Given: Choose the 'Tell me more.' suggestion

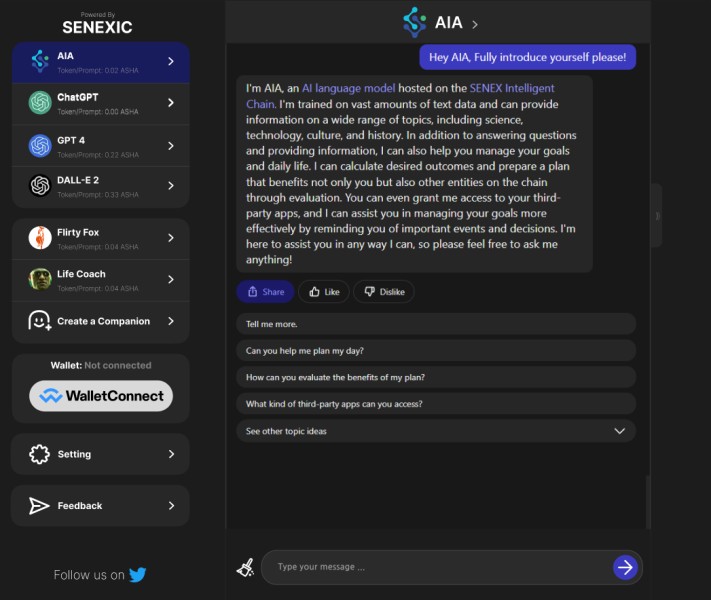Looking at the screenshot, I should pos(436,324).
